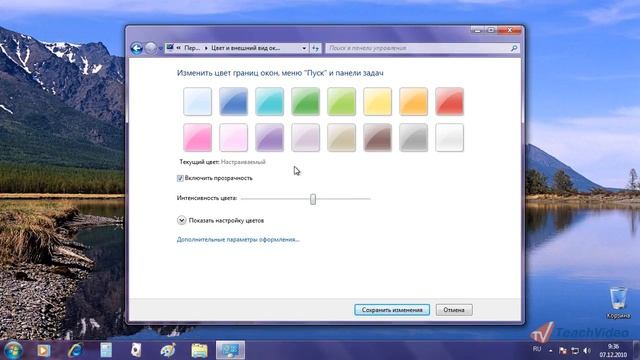Show hidden tray icons arrow
This screenshot has width=640, height=360.
tap(551, 351)
